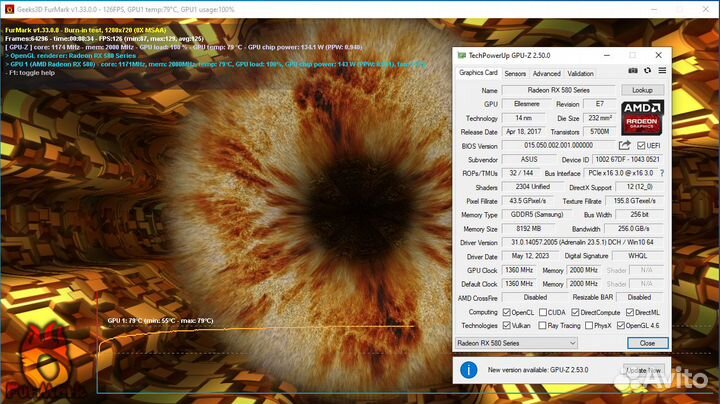Open the Advanced tab
This screenshot has width=720, height=404.
(x=546, y=73)
